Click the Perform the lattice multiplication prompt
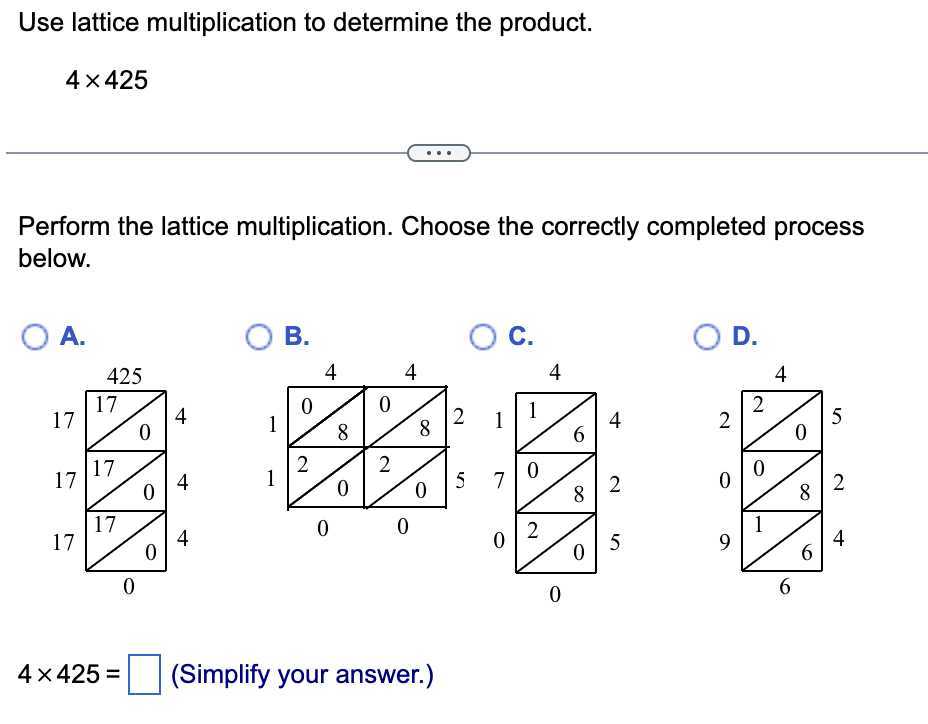 click(441, 241)
